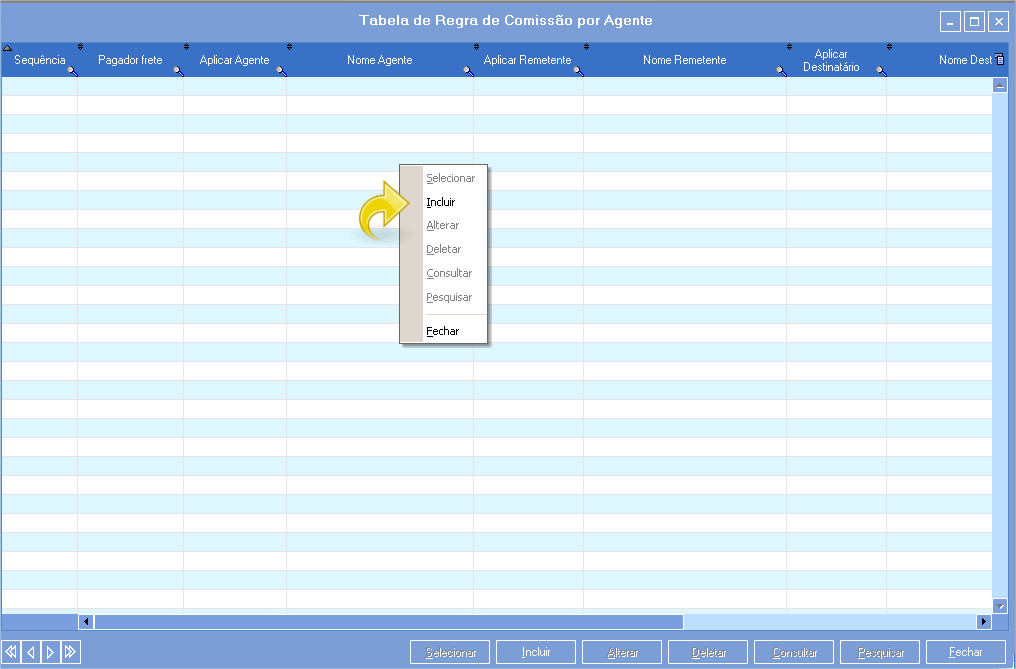Click the Nome Agente column header label
The height and width of the screenshot is (669, 1016).
380,60
